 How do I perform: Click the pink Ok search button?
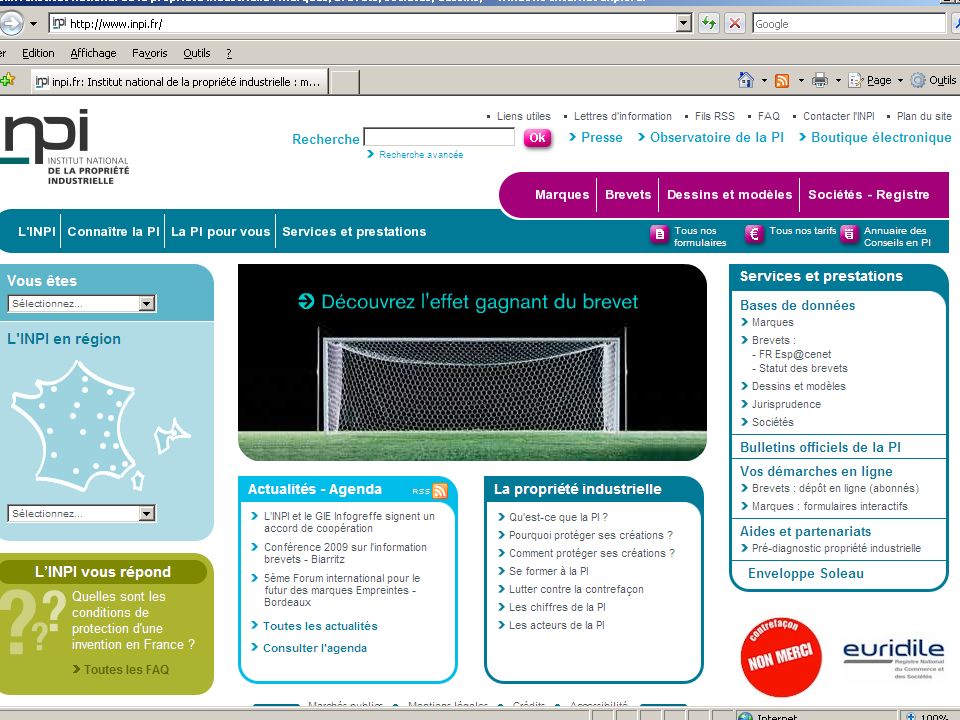[x=537, y=138]
